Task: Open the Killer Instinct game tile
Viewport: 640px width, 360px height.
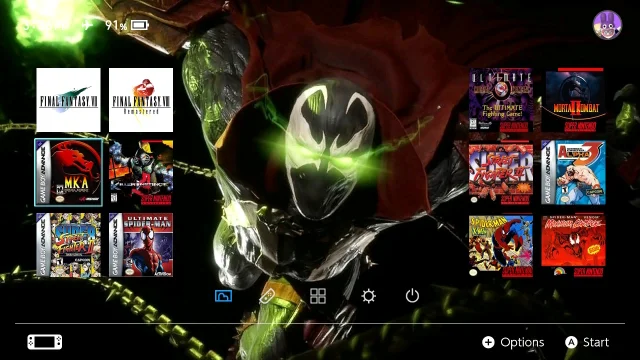Action: click(x=141, y=172)
